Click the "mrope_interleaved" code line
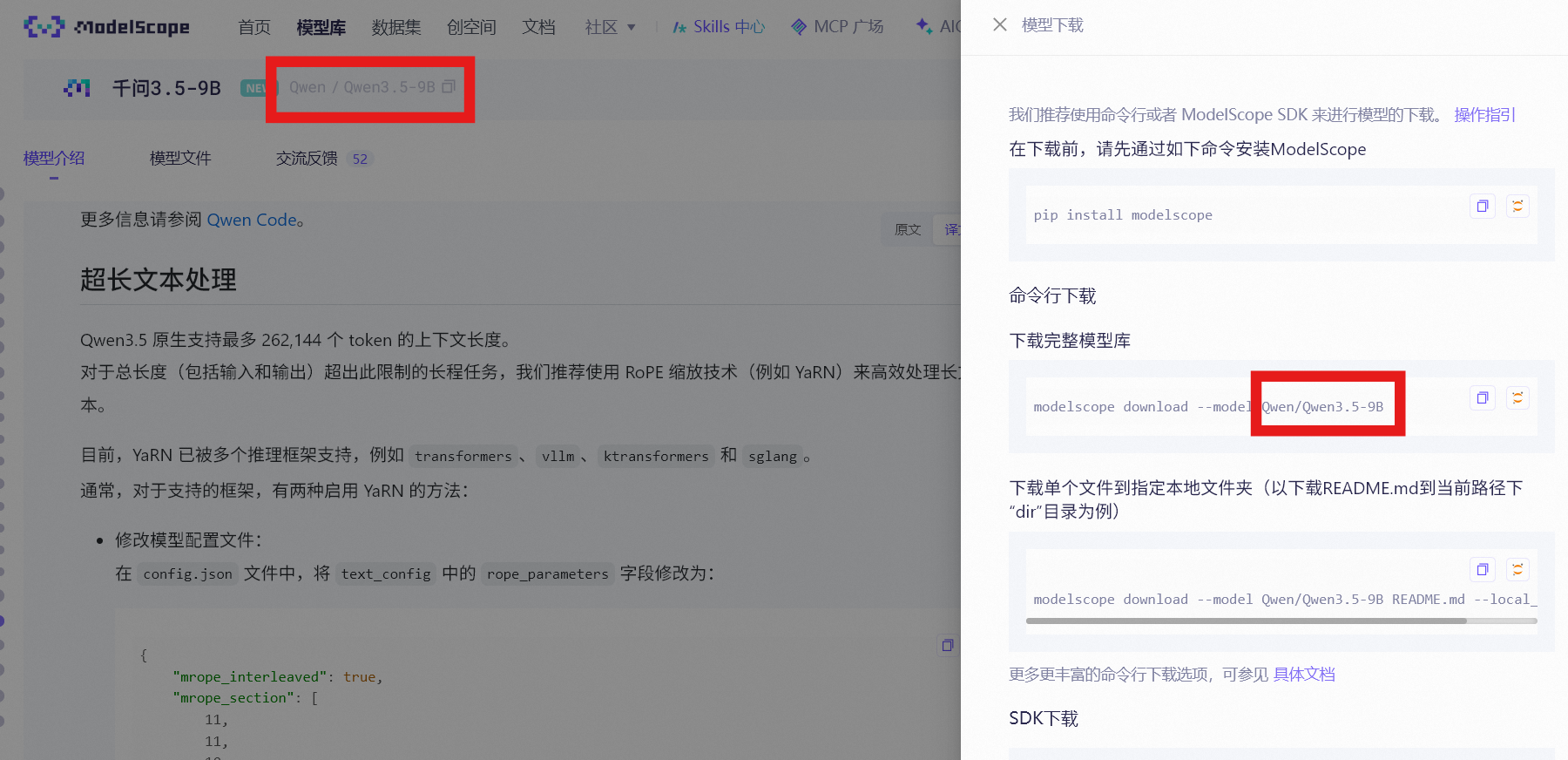This screenshot has width=1568, height=760. (x=278, y=676)
